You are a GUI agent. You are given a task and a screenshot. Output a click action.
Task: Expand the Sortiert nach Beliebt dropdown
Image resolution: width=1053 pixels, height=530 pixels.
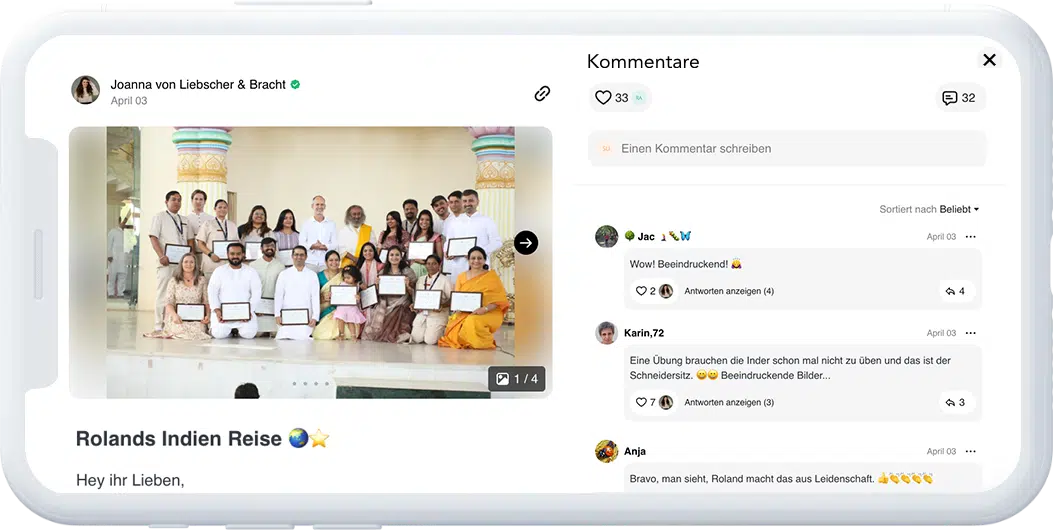click(x=929, y=209)
